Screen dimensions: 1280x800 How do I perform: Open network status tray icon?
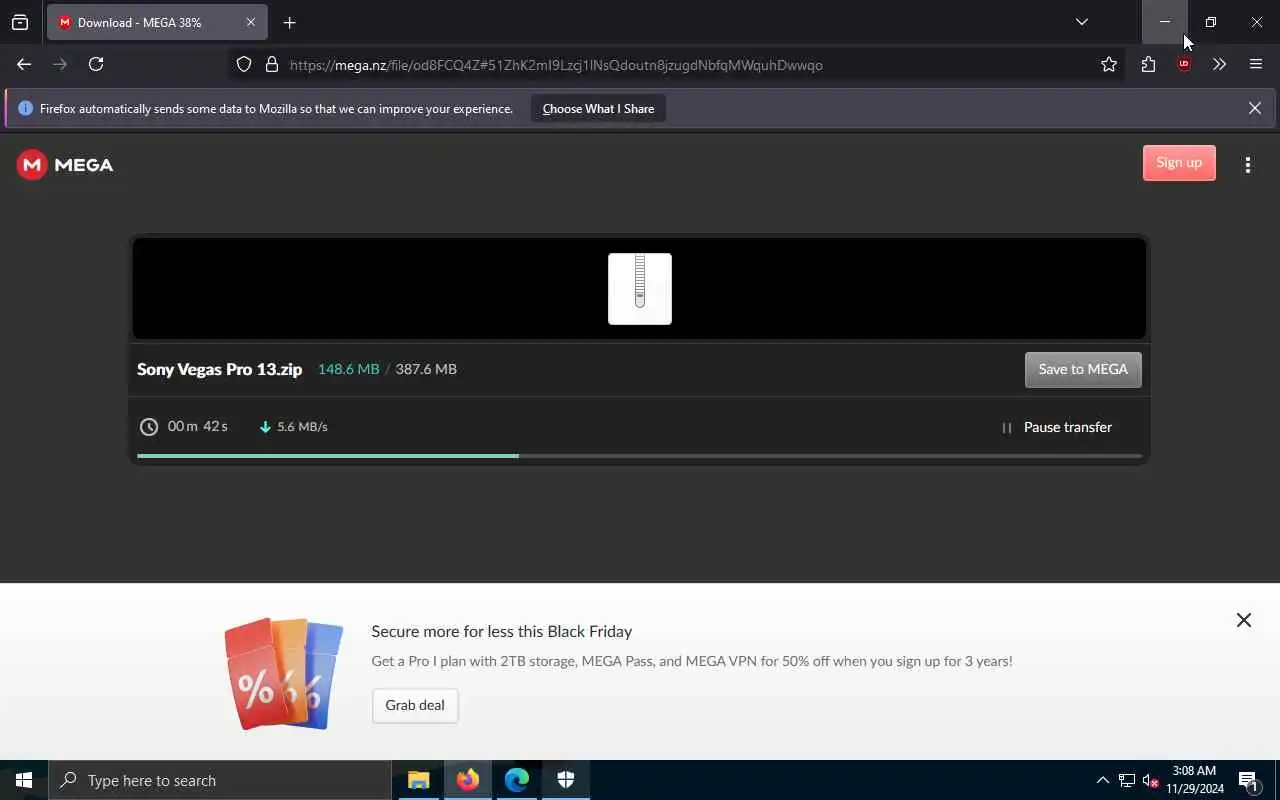[x=1127, y=780]
